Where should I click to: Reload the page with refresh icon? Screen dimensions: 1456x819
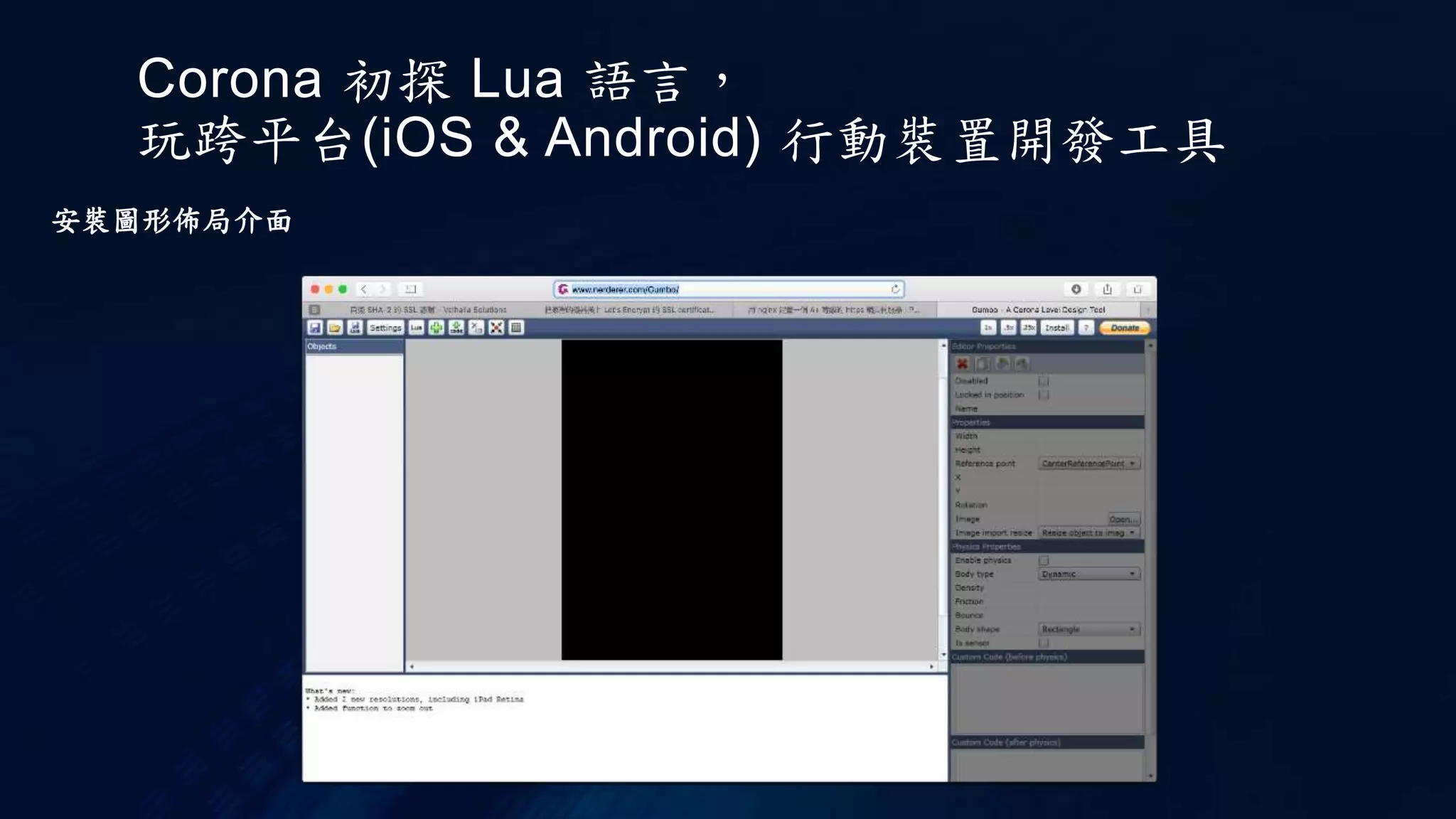[x=895, y=289]
